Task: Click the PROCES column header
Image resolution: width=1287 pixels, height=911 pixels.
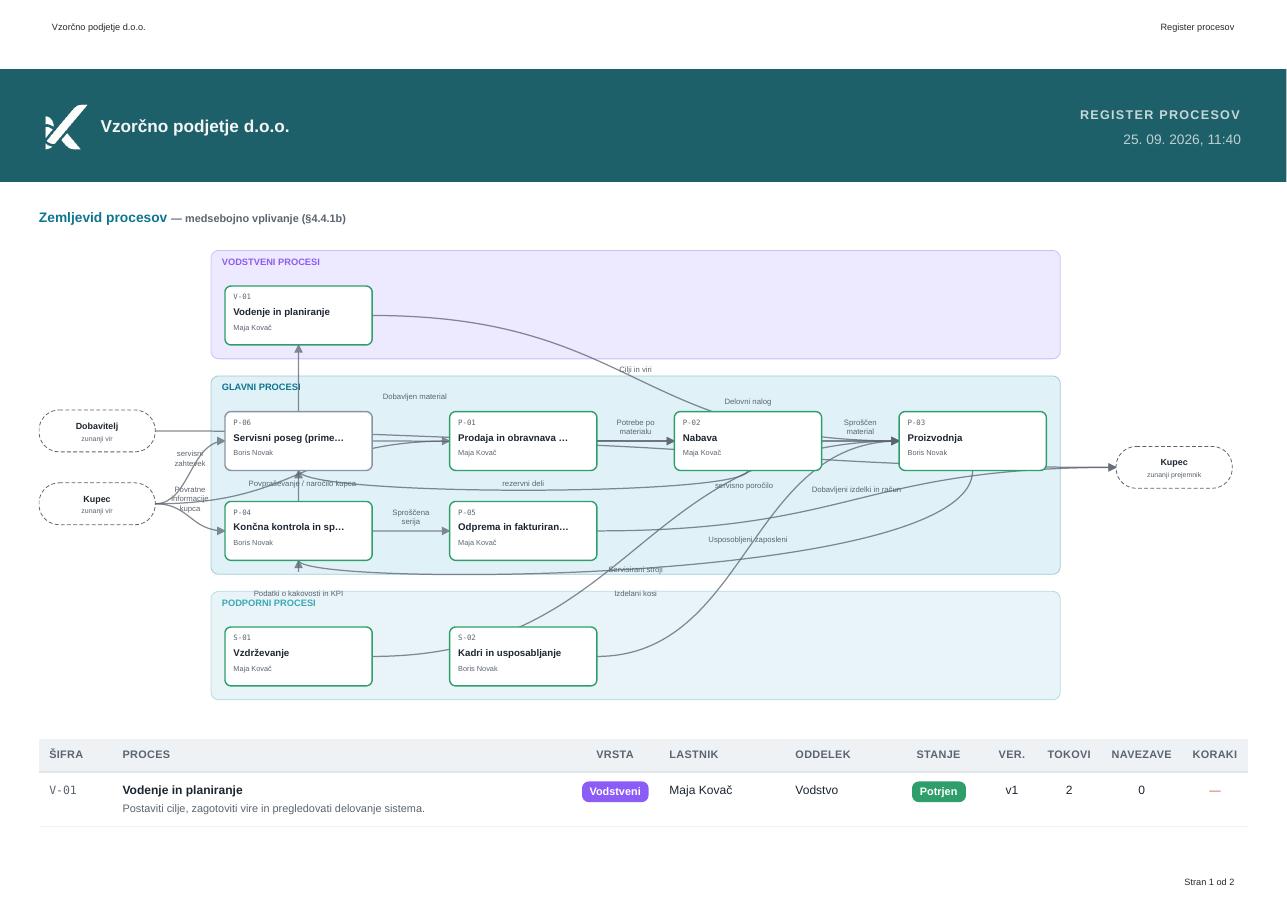Action: pyautogui.click(x=146, y=754)
